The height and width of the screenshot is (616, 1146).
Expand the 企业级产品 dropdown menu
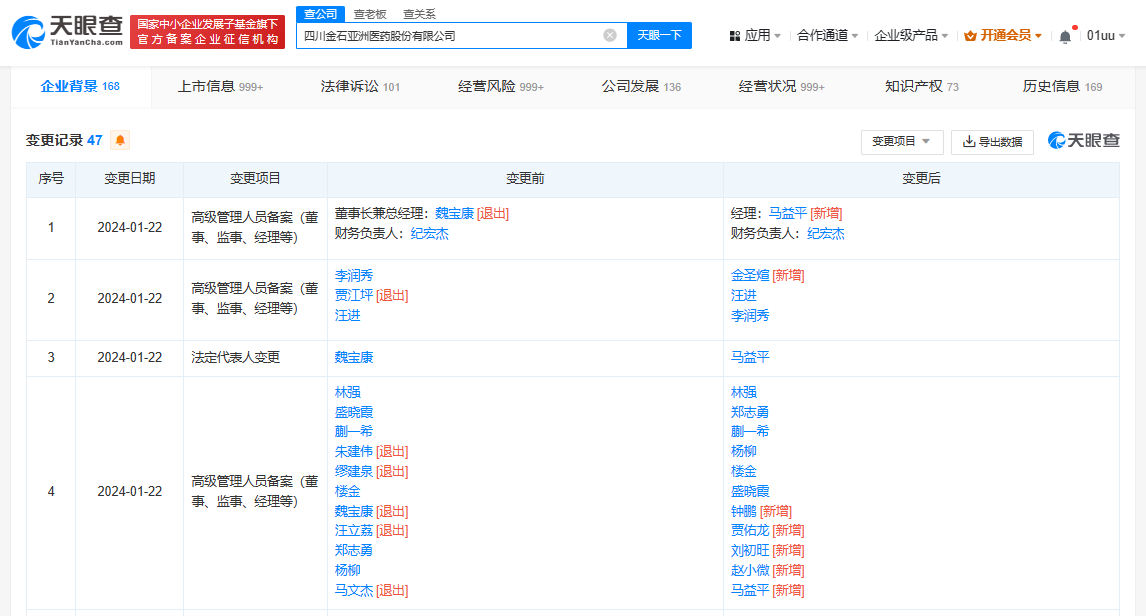click(911, 35)
